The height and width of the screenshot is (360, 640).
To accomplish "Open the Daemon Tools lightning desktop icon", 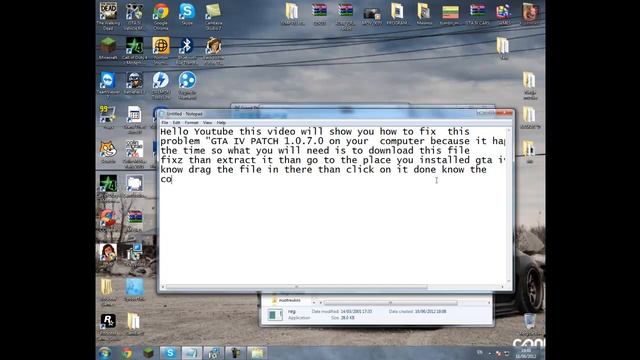I will point(160,85).
